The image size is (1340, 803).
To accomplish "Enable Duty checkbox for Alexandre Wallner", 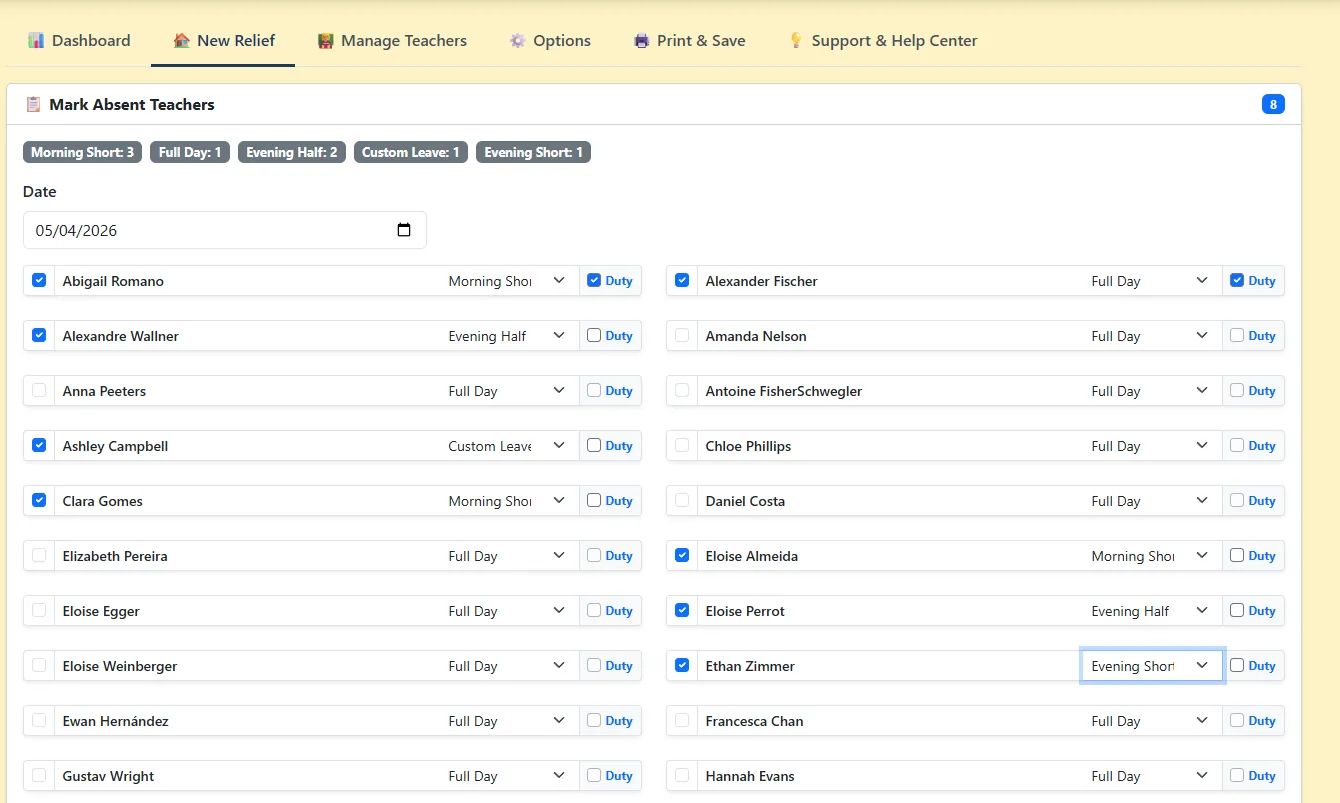I will 594,335.
